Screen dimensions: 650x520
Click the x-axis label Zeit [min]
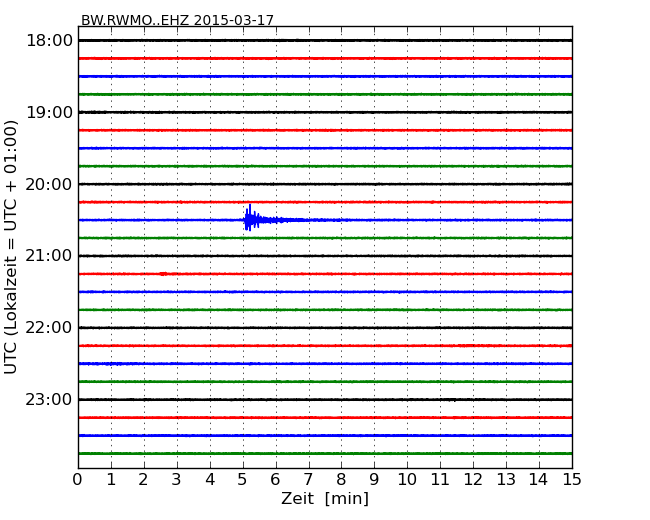pyautogui.click(x=325, y=498)
